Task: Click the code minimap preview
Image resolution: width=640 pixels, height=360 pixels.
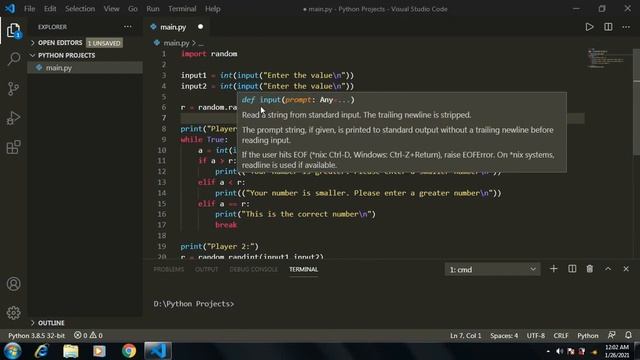Action: tap(606, 58)
